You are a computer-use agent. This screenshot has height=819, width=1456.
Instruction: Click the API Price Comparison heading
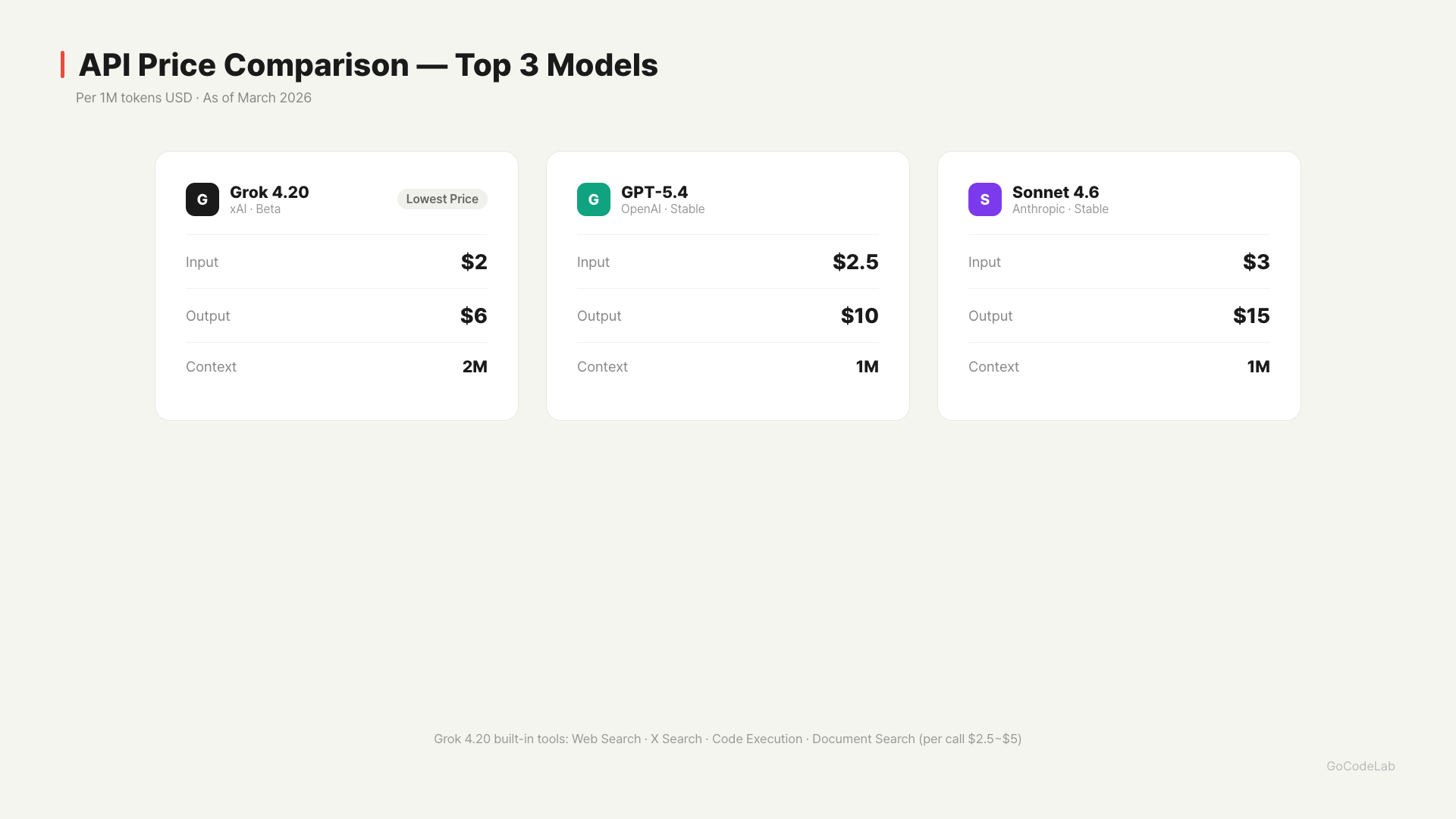(x=368, y=65)
